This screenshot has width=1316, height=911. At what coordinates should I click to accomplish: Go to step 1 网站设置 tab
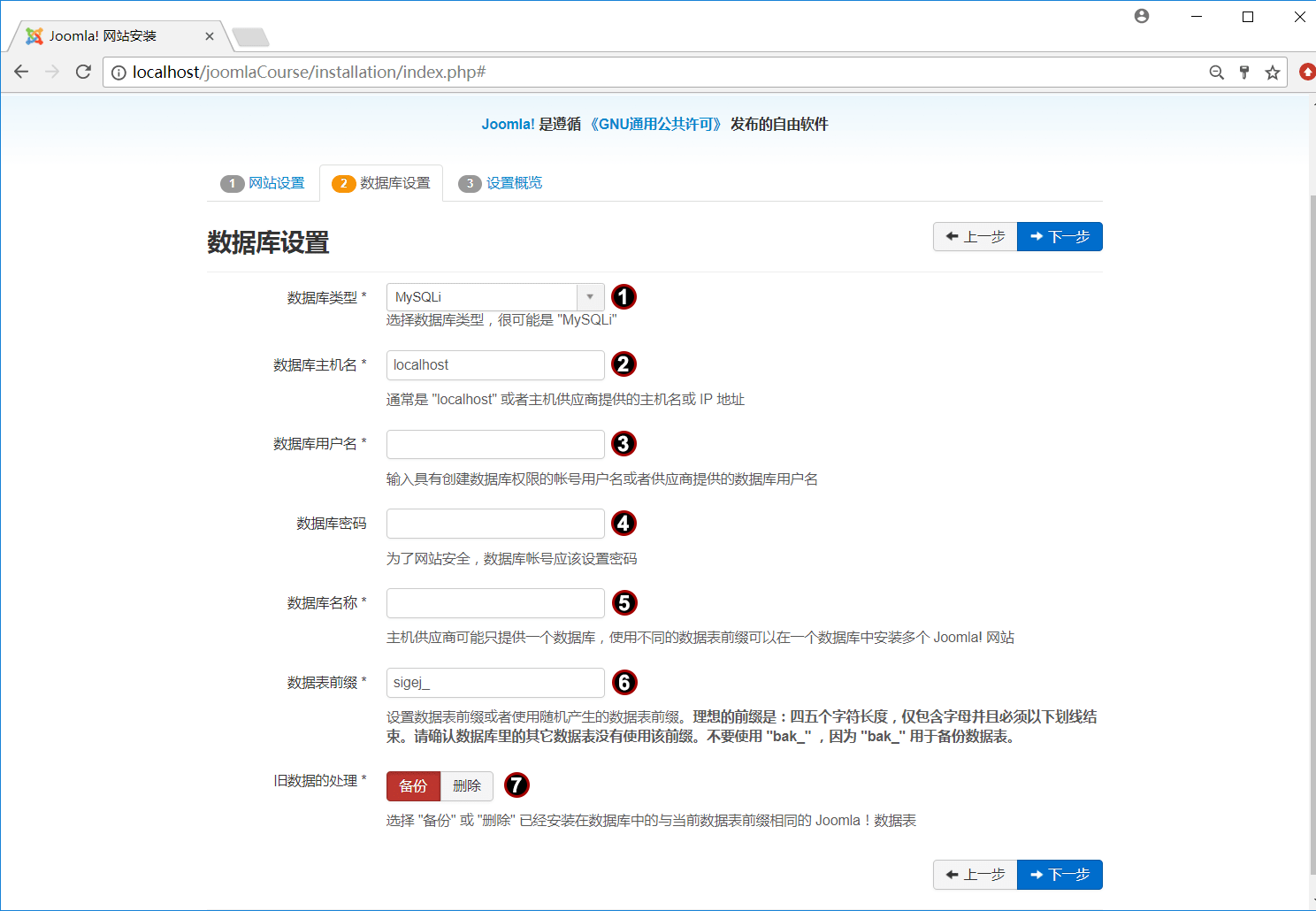(263, 183)
